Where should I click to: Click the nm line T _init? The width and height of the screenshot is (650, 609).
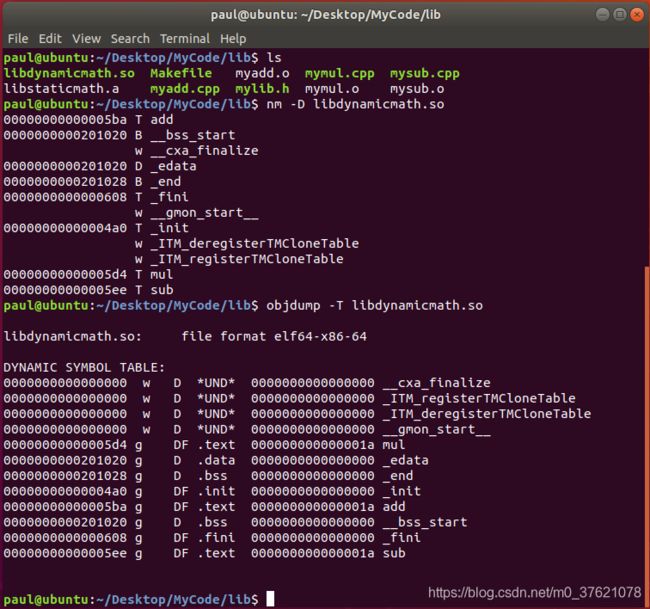coord(96,228)
